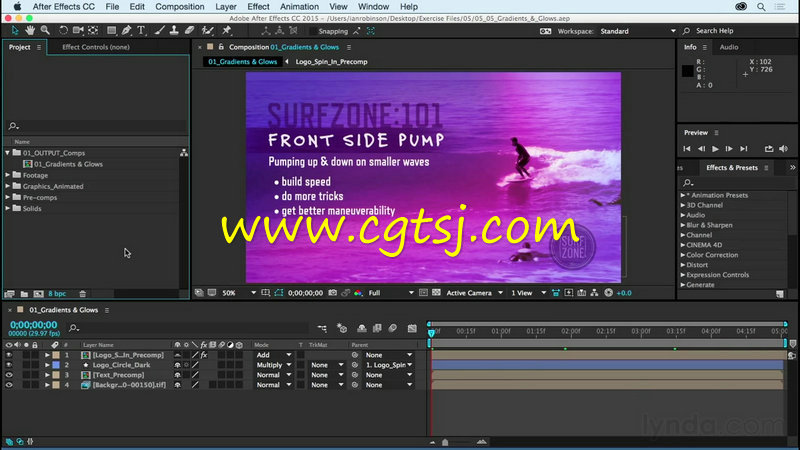Screen dimensions: 800x450
Task: Click the current time display 0;00;00;00
Action: pyautogui.click(x=34, y=324)
